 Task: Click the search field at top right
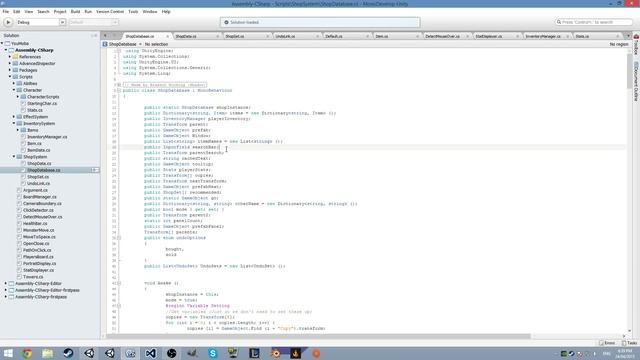(594, 22)
